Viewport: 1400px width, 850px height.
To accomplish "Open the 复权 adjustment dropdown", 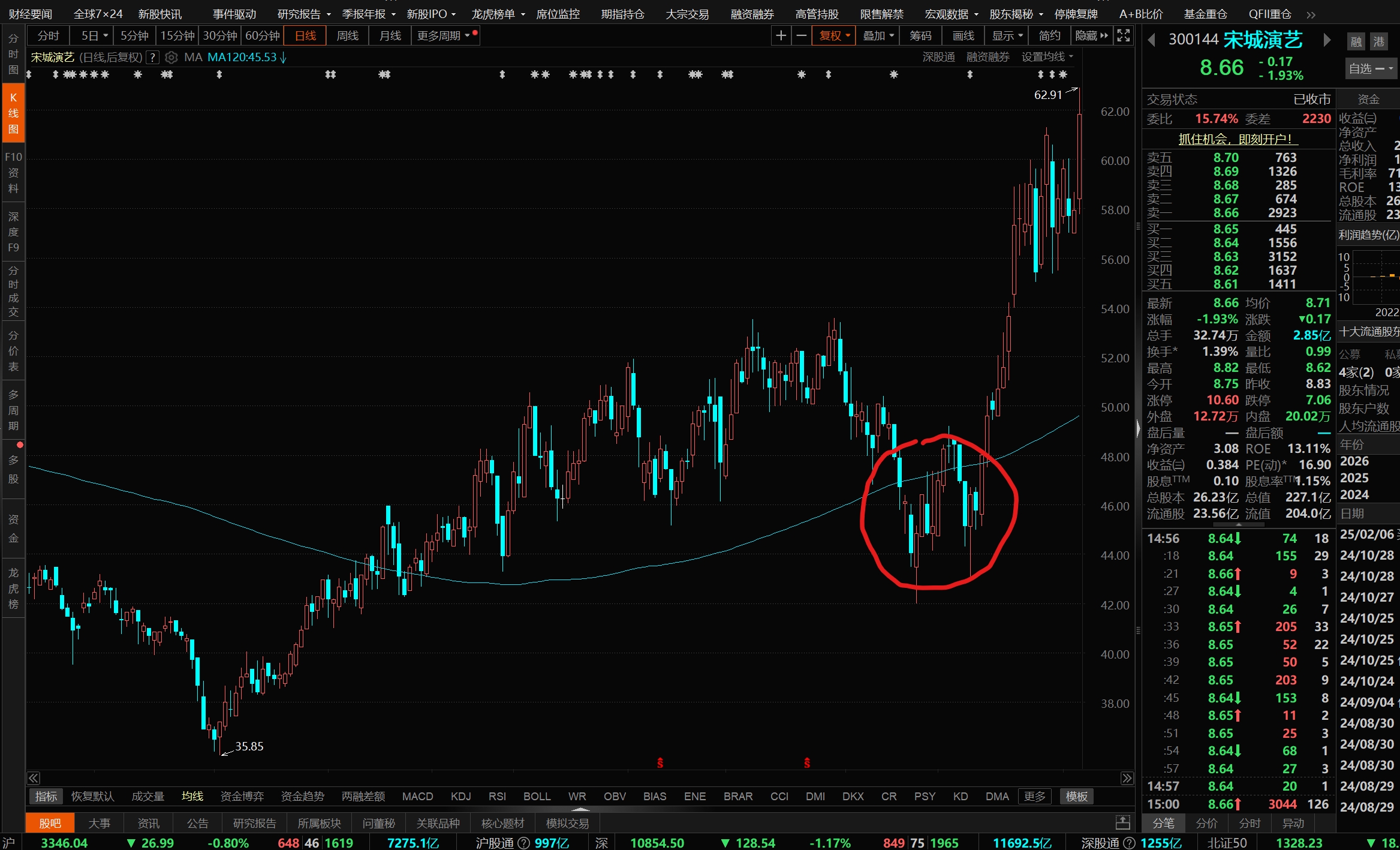I will pyautogui.click(x=834, y=36).
